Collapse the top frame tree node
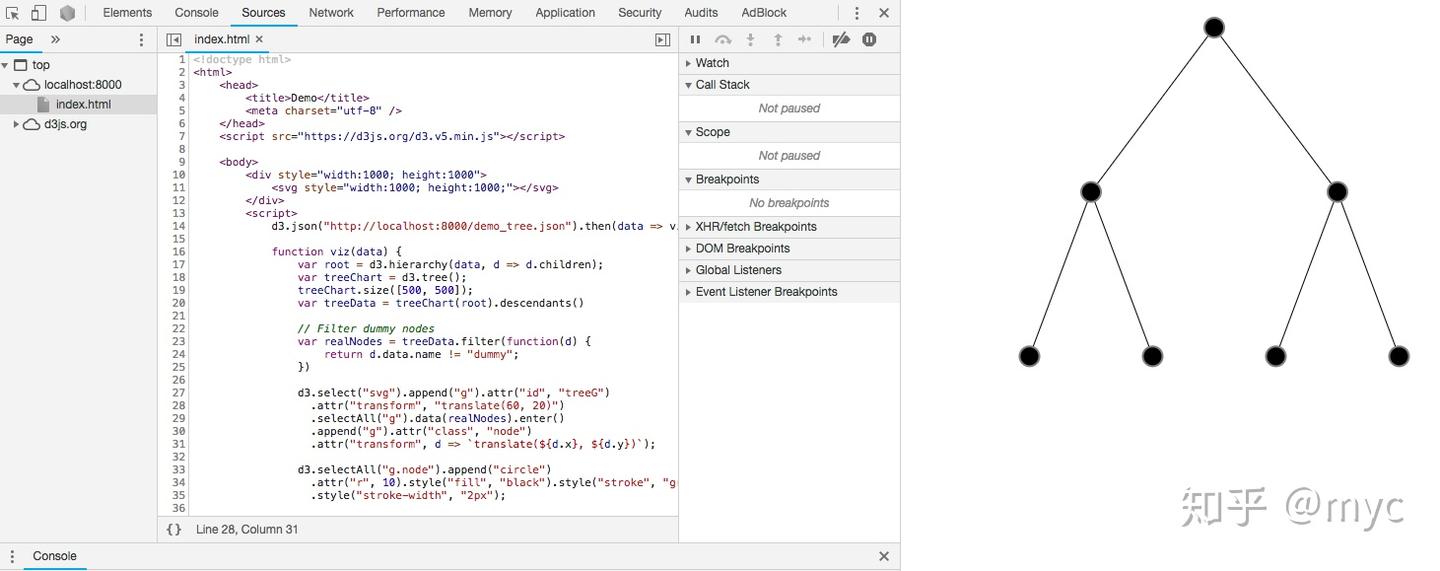Image resolution: width=1440 pixels, height=571 pixels. [5, 65]
